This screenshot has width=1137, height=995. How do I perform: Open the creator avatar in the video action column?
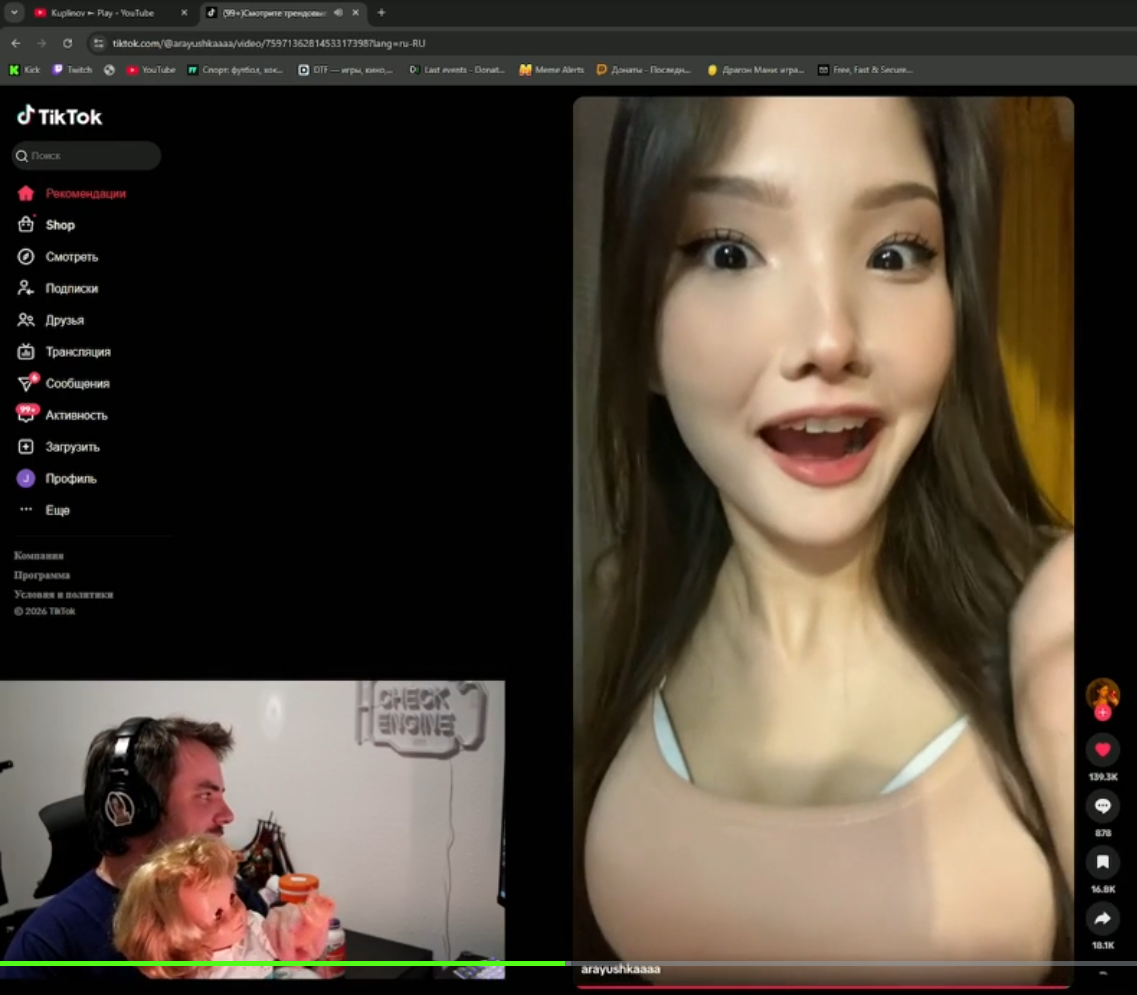pos(1102,693)
